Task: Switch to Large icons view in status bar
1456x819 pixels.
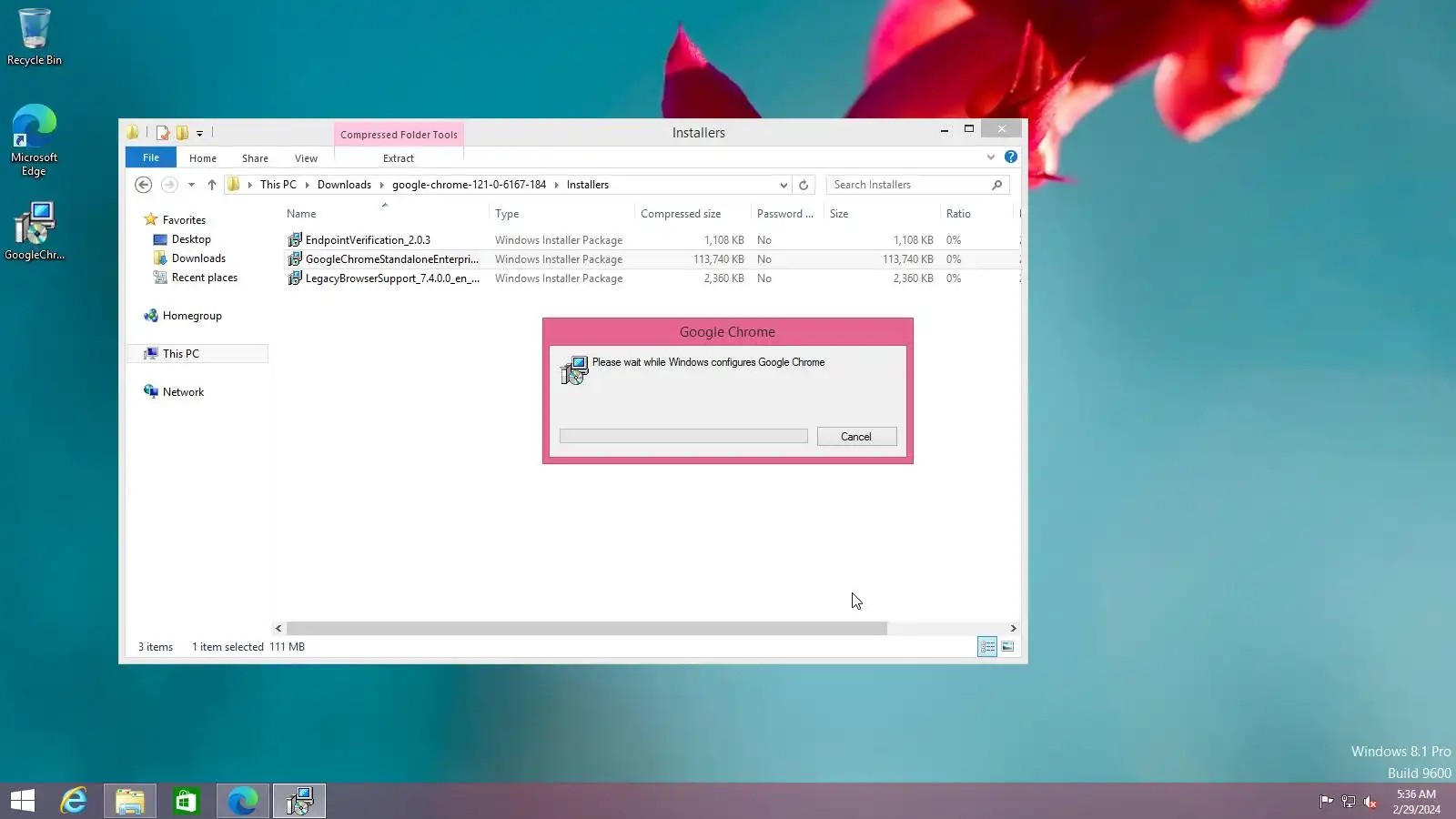Action: (x=1007, y=647)
